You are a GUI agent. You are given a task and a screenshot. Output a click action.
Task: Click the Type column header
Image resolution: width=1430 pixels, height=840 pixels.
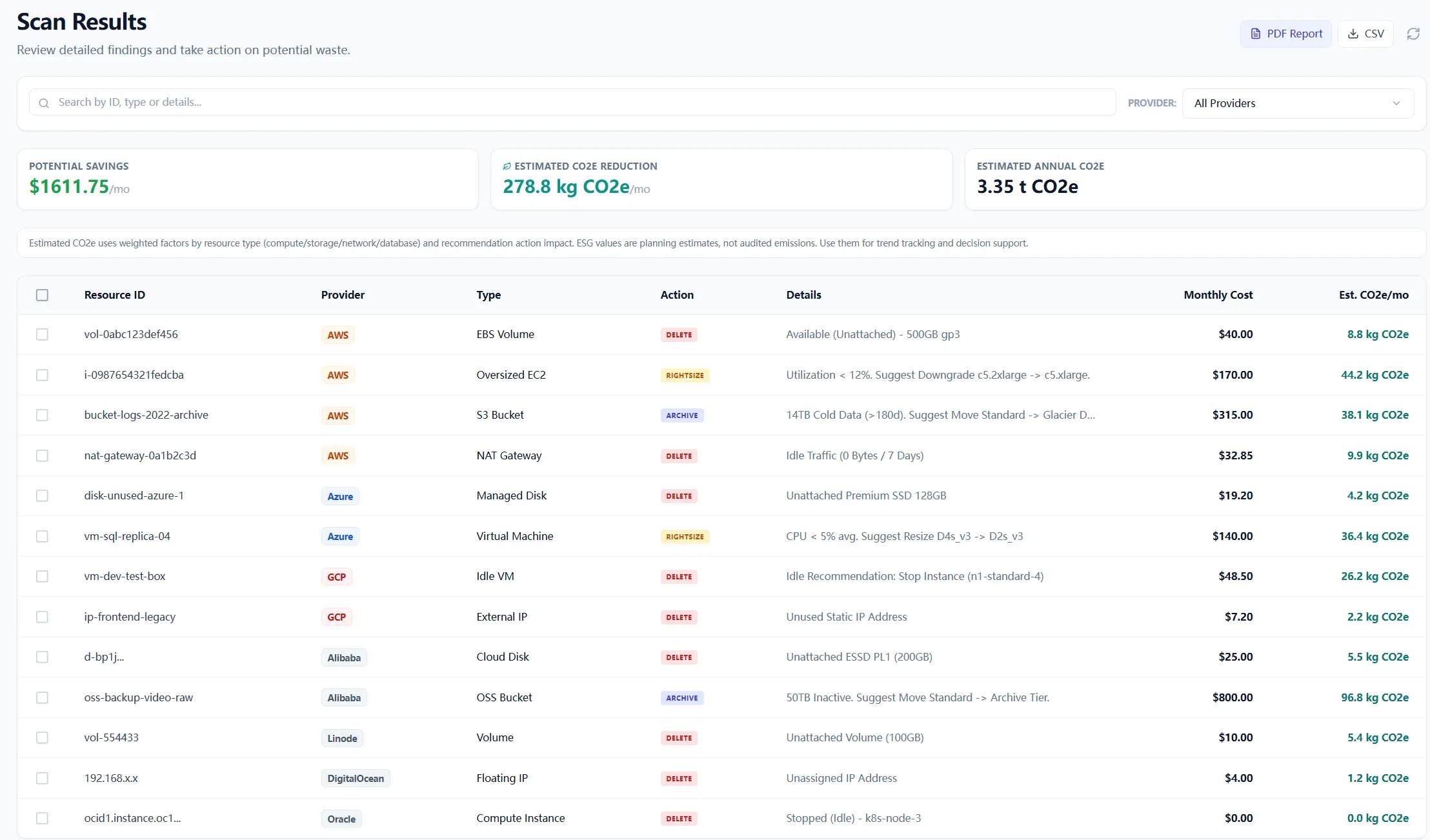point(488,295)
